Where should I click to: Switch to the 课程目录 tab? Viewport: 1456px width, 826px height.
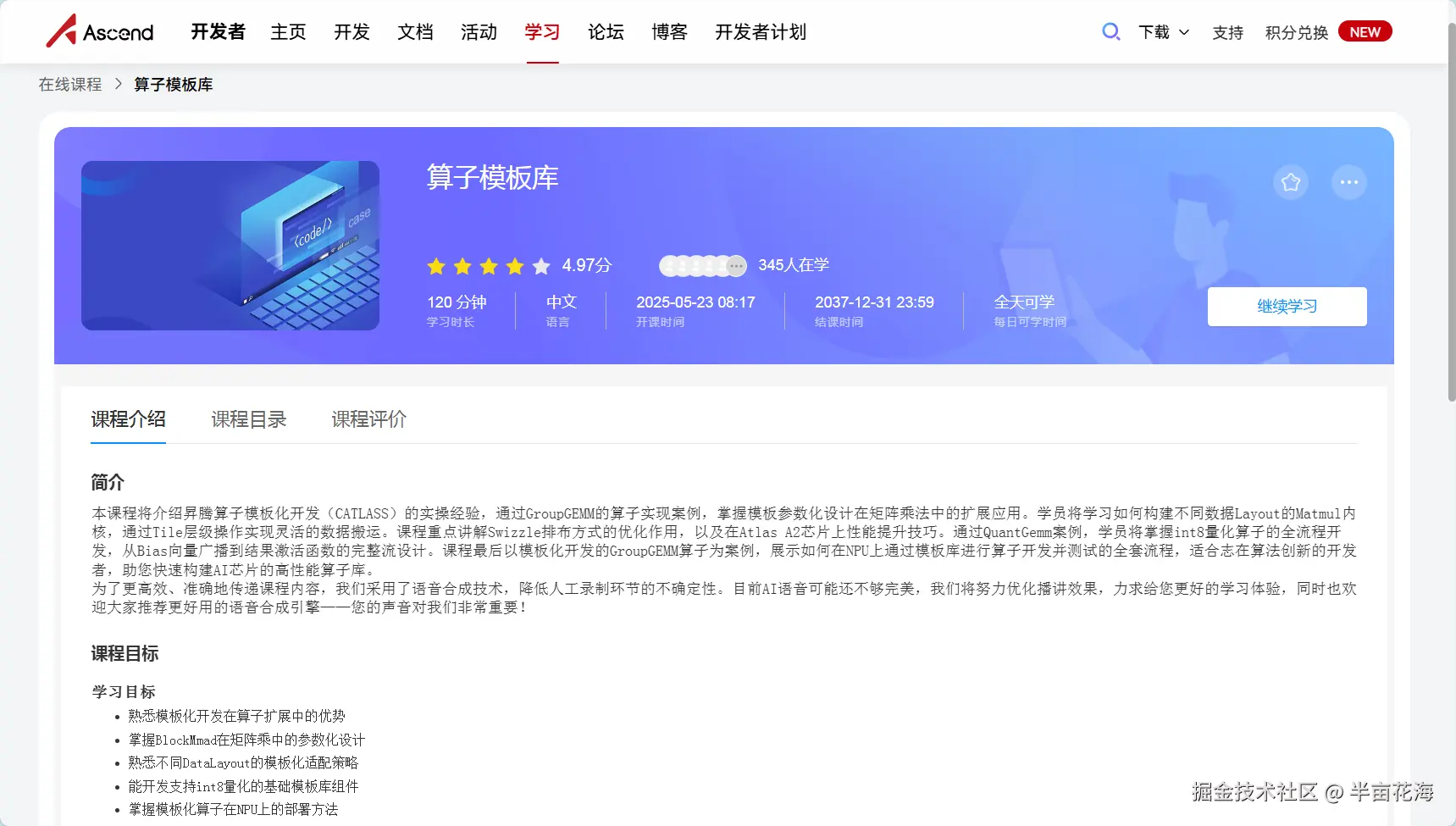coord(249,419)
